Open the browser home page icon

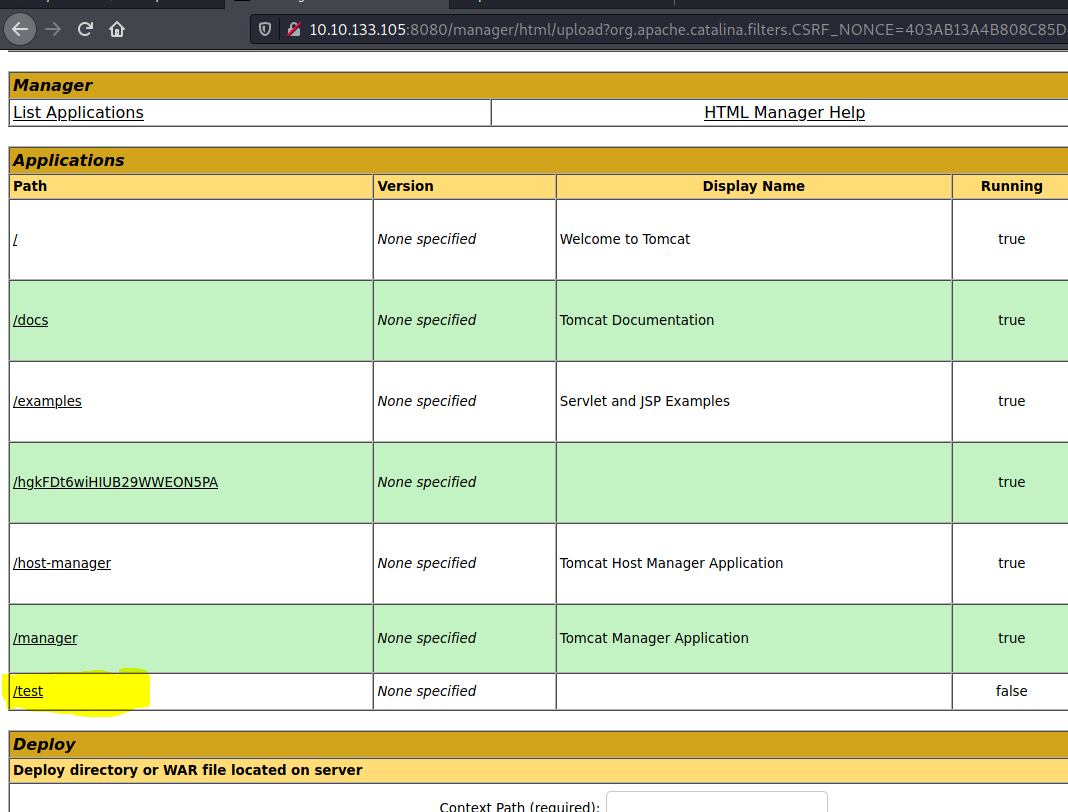coord(117,29)
